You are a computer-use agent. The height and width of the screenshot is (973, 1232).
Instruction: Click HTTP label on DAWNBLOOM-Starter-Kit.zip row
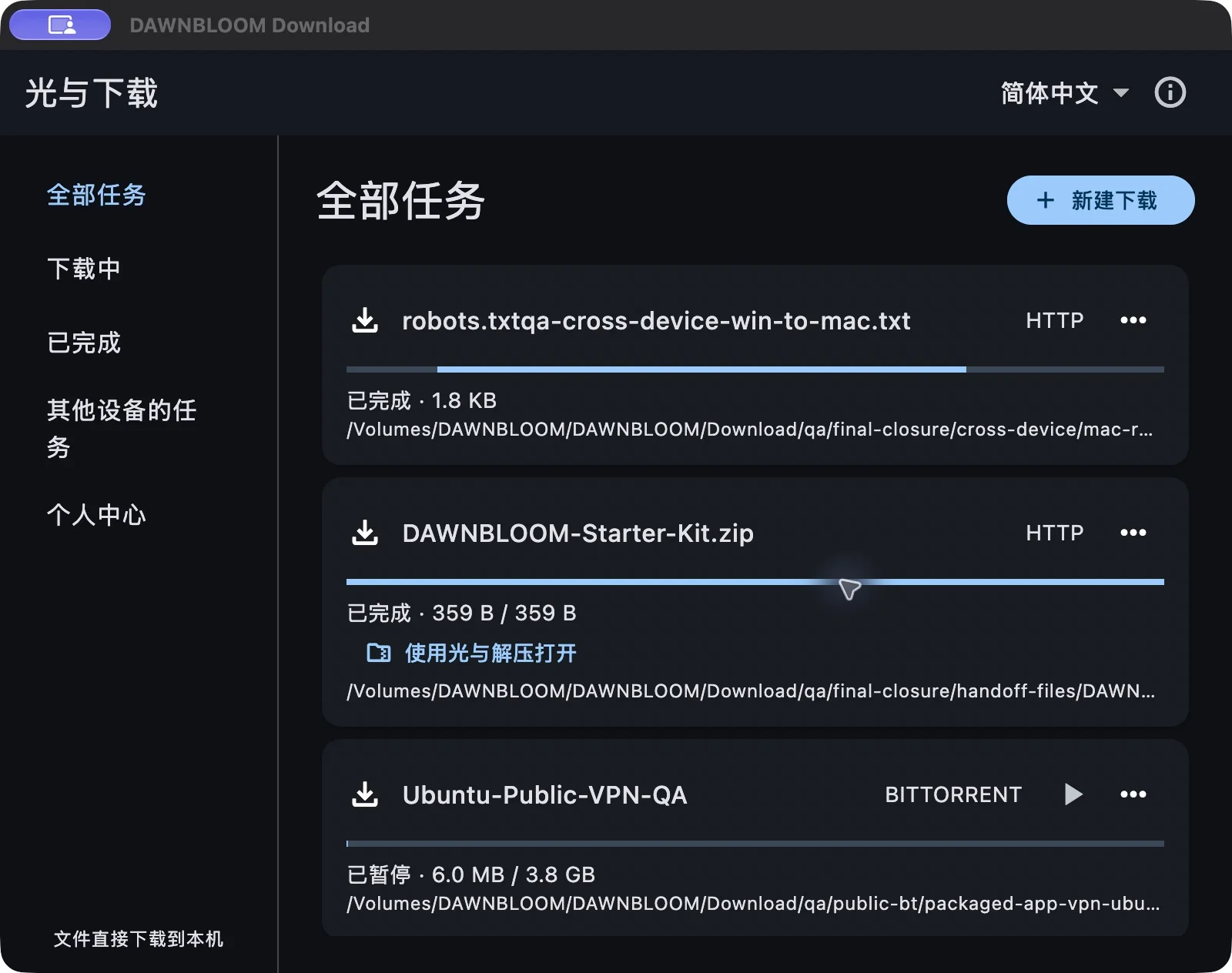click(x=1054, y=533)
